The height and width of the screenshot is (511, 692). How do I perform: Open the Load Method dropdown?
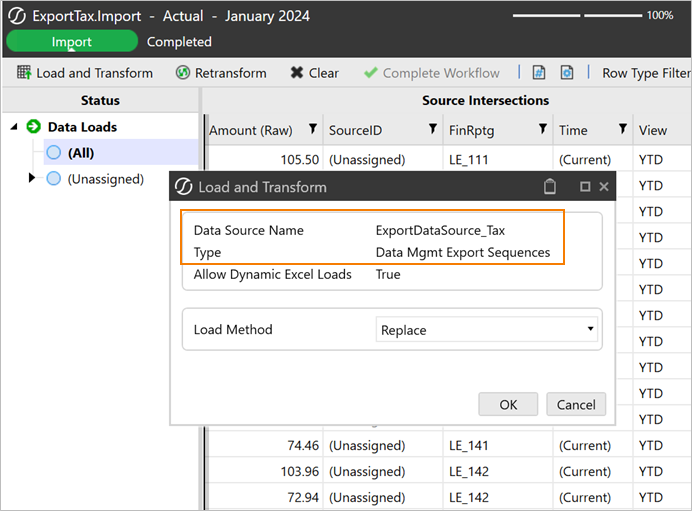(x=487, y=329)
